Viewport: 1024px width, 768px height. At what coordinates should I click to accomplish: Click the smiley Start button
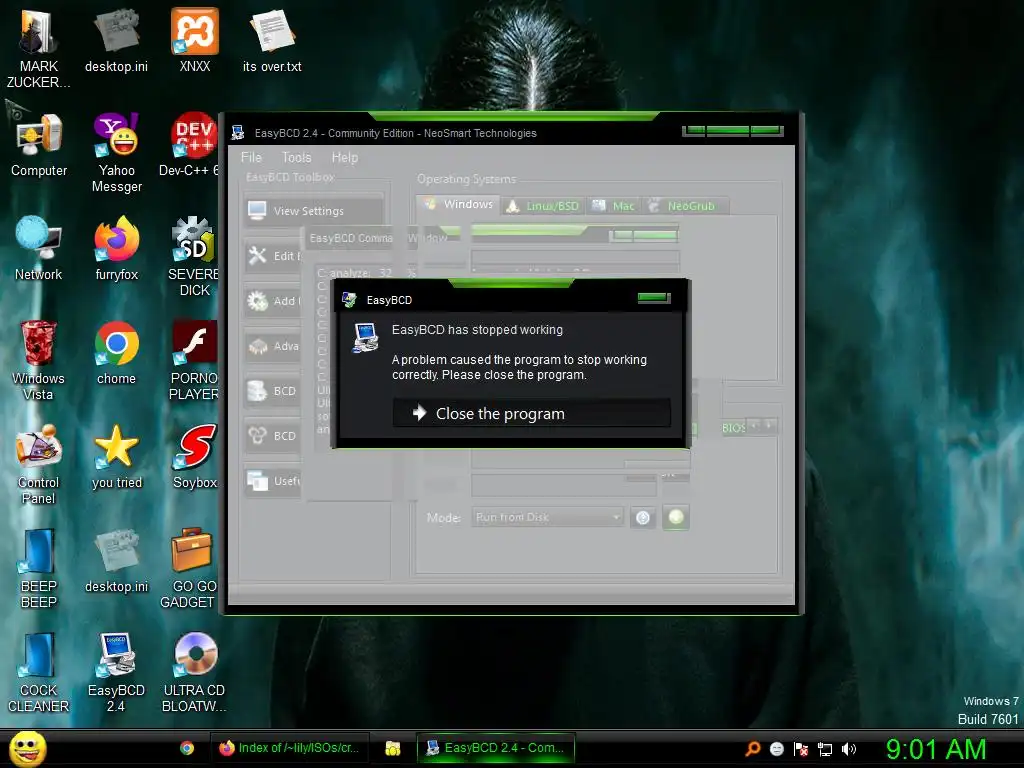[x=27, y=748]
